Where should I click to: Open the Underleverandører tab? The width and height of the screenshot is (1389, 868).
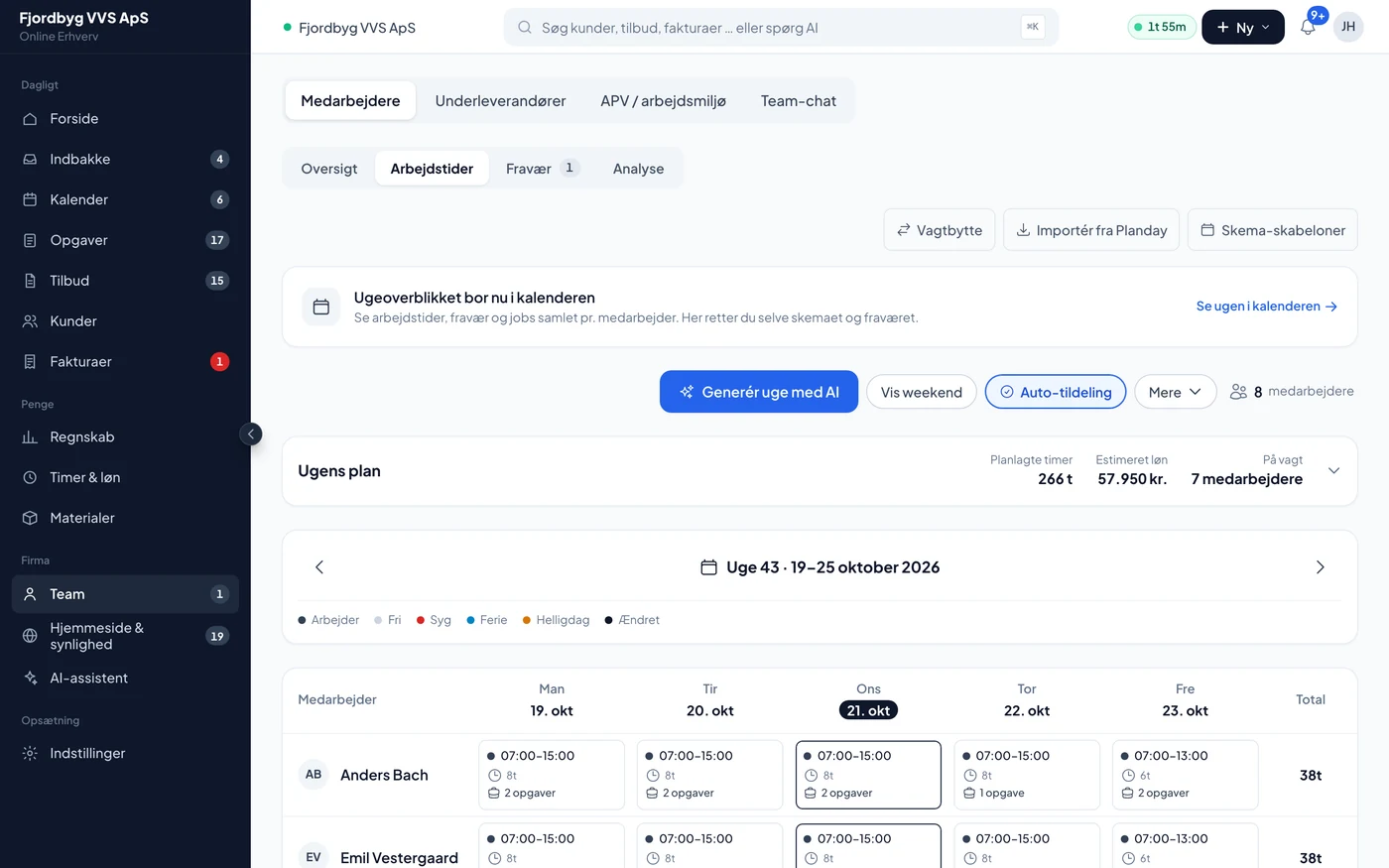click(x=500, y=101)
